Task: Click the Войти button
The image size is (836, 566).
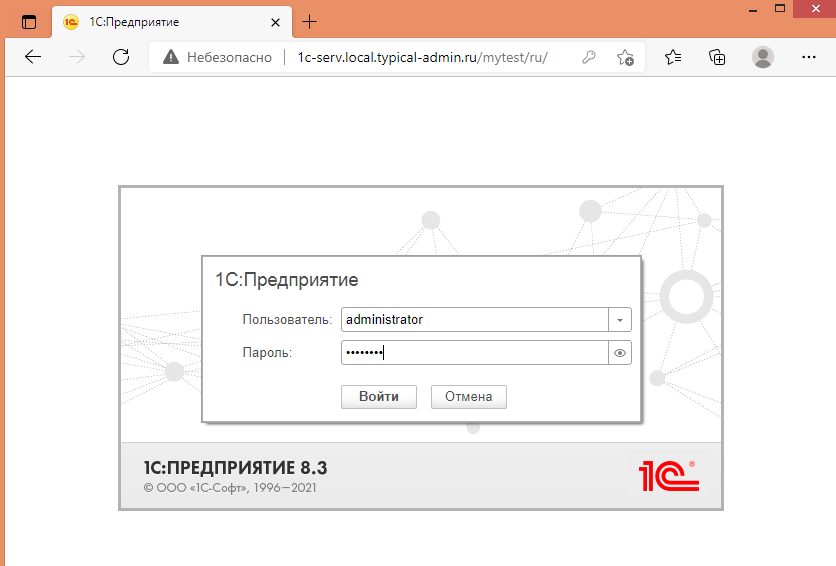Action: point(379,397)
